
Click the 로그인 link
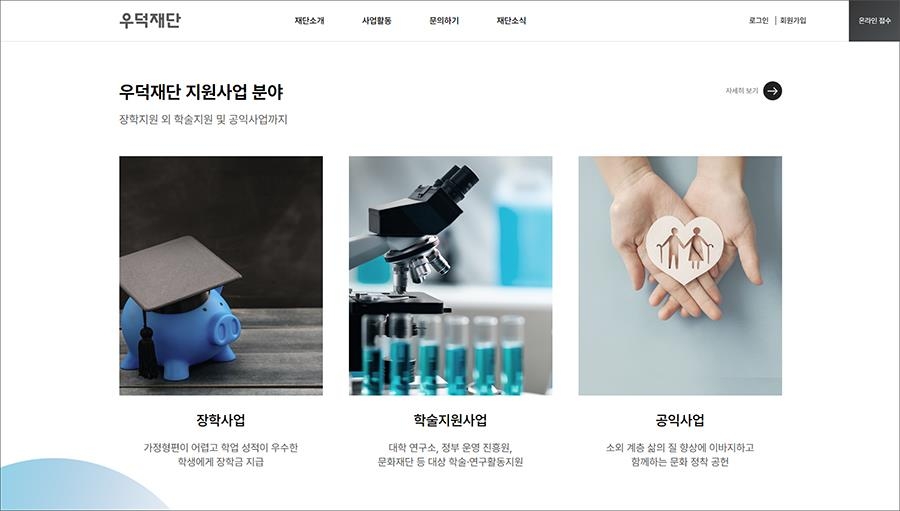coord(758,21)
